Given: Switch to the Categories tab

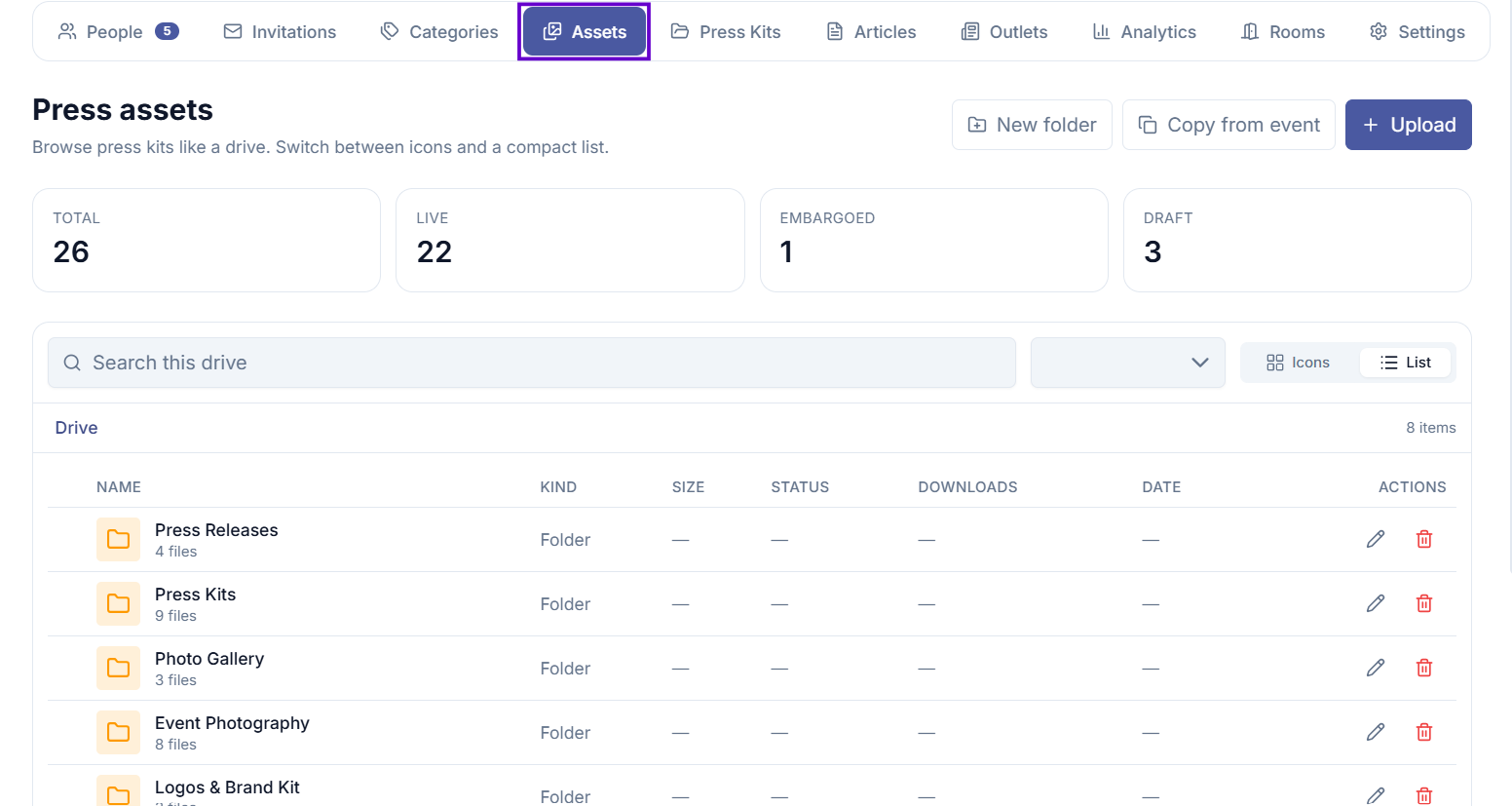Looking at the screenshot, I should [439, 32].
